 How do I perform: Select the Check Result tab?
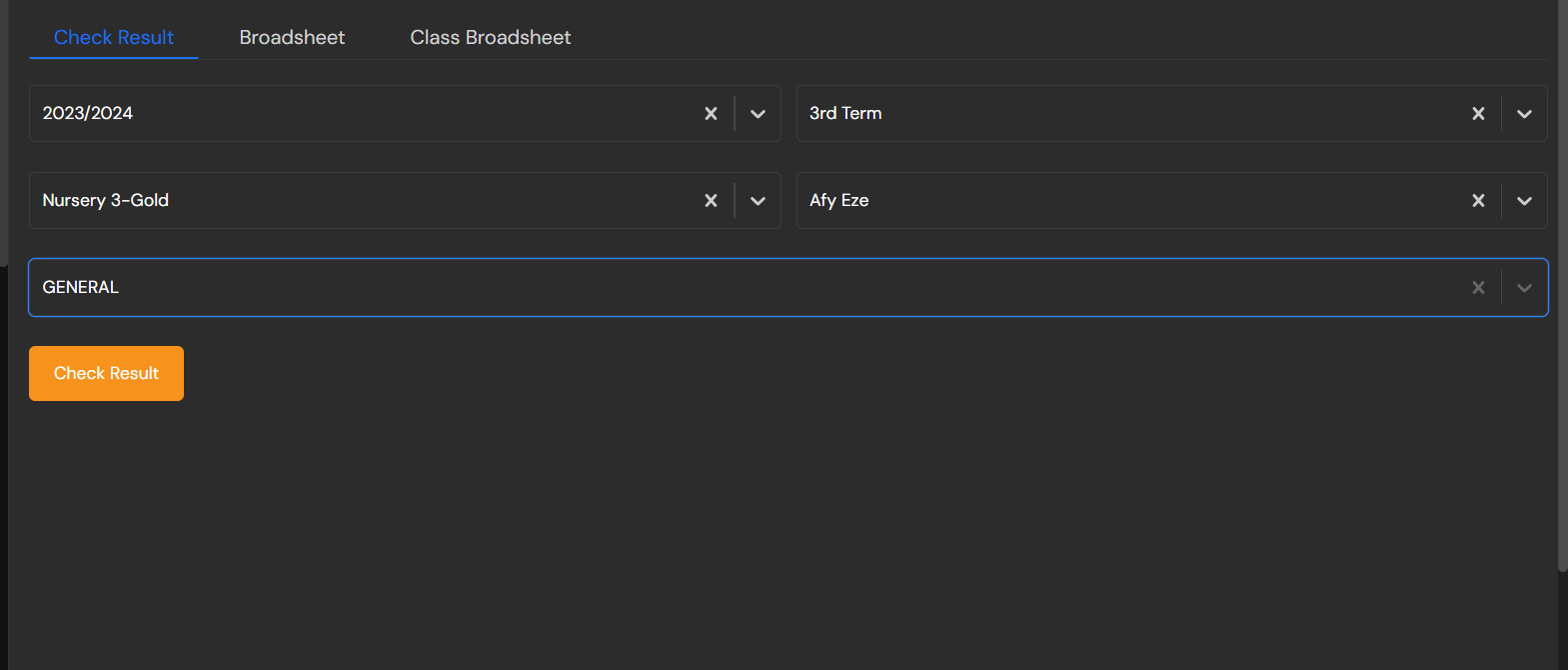(114, 38)
